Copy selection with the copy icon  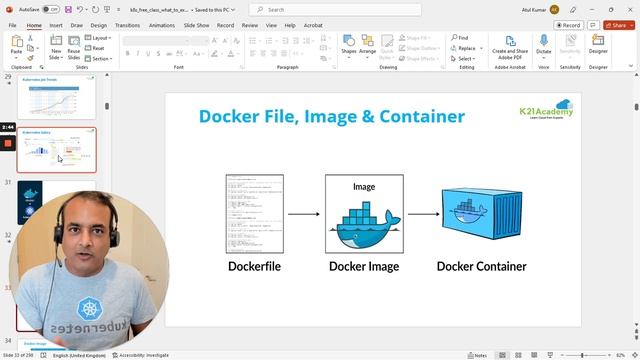30,48
